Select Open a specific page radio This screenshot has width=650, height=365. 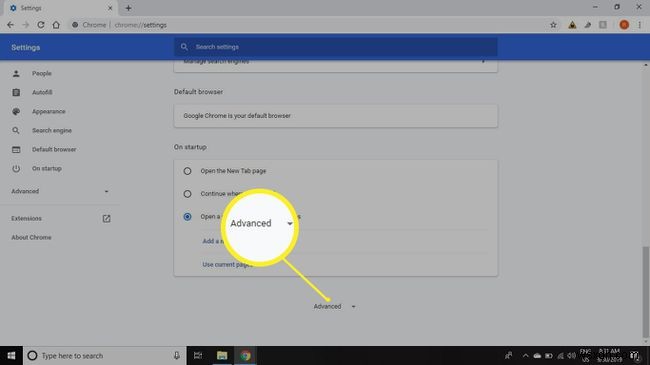tap(187, 217)
